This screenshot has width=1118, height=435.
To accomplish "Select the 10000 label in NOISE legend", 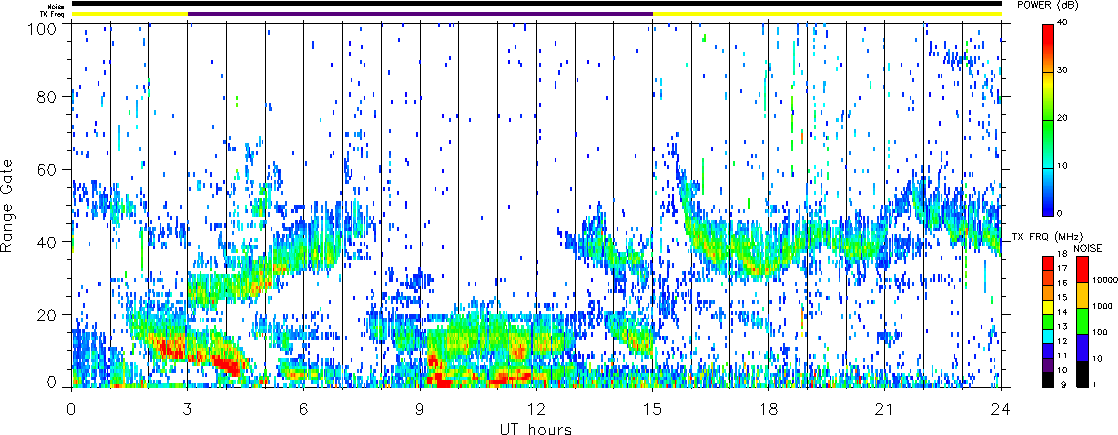I will [1104, 280].
